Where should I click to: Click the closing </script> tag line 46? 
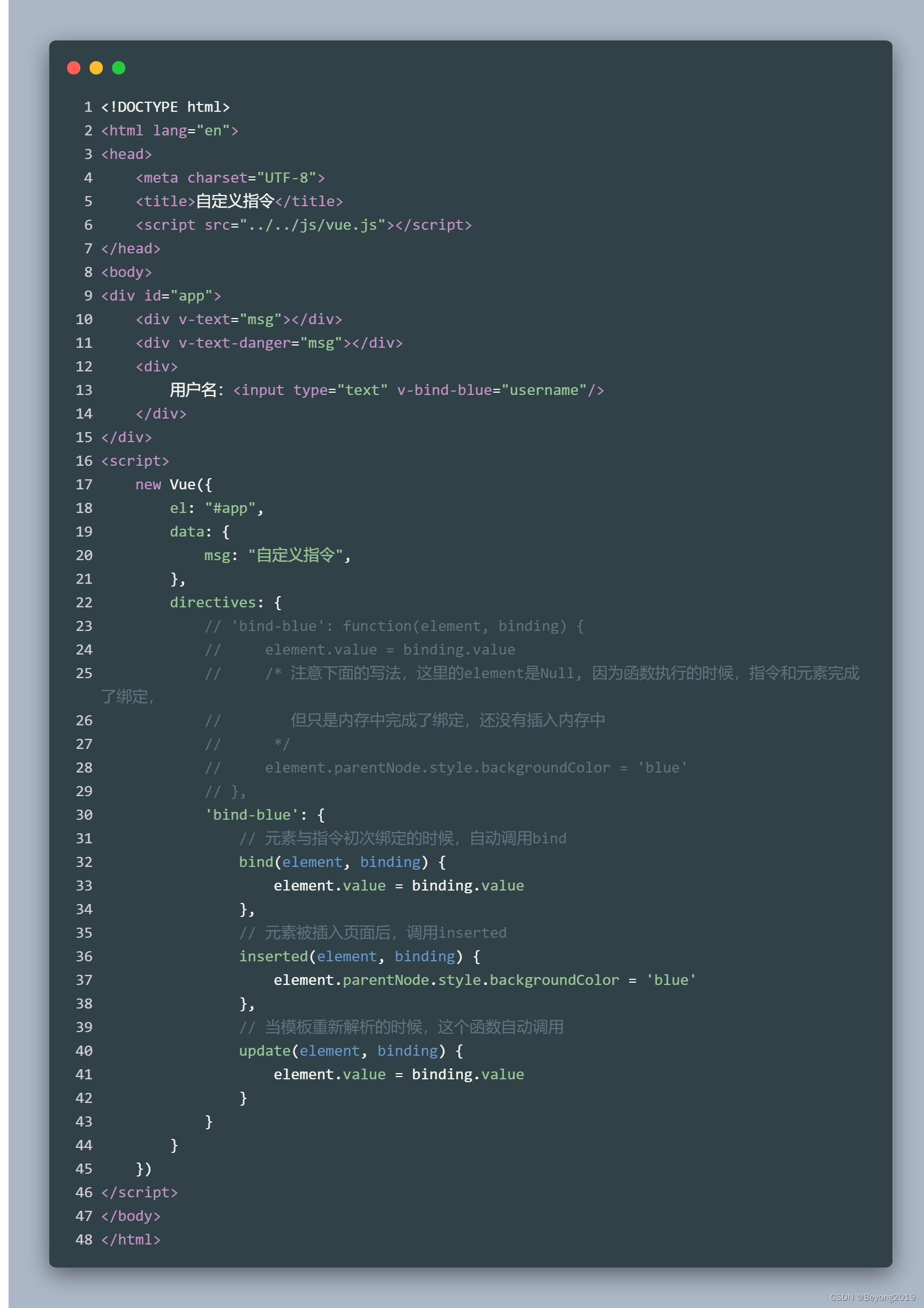coord(139,1192)
